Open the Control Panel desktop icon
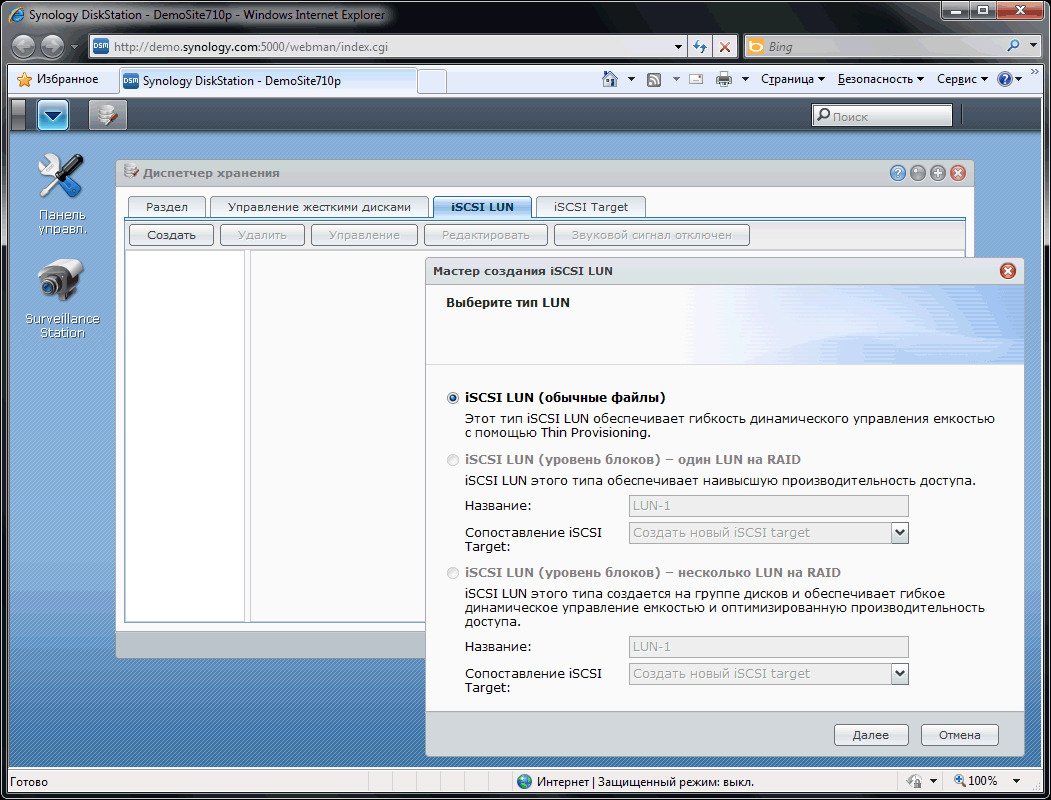The image size is (1051, 800). (x=62, y=180)
